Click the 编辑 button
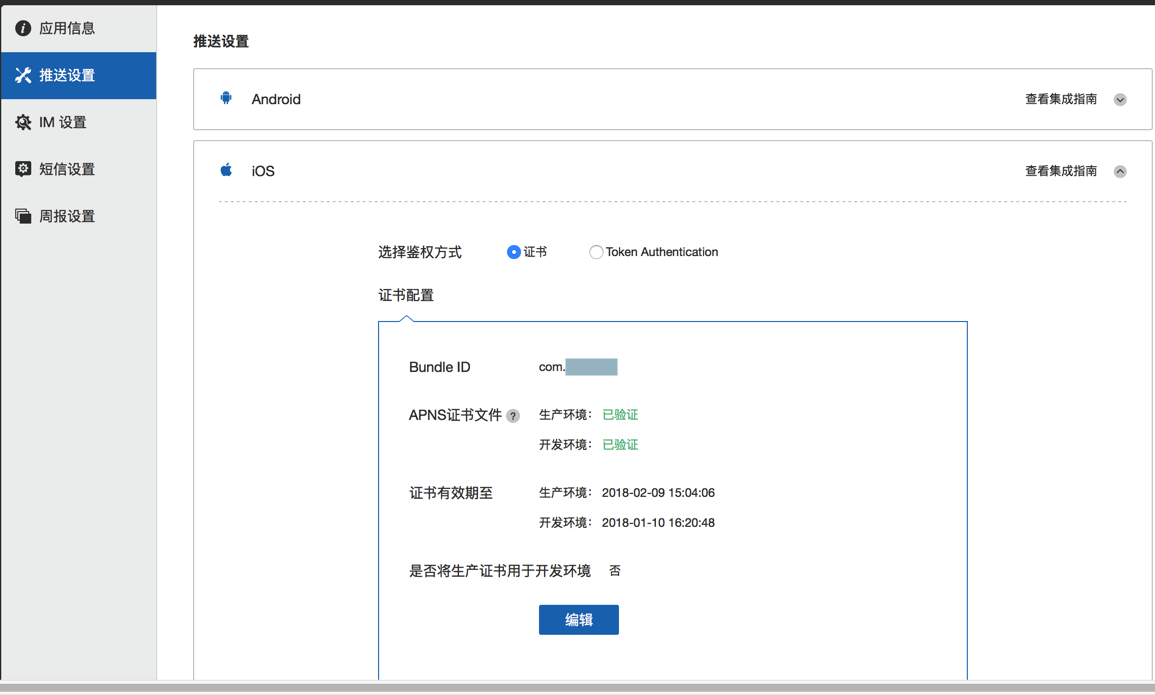Image resolution: width=1155 pixels, height=695 pixels. tap(578, 620)
